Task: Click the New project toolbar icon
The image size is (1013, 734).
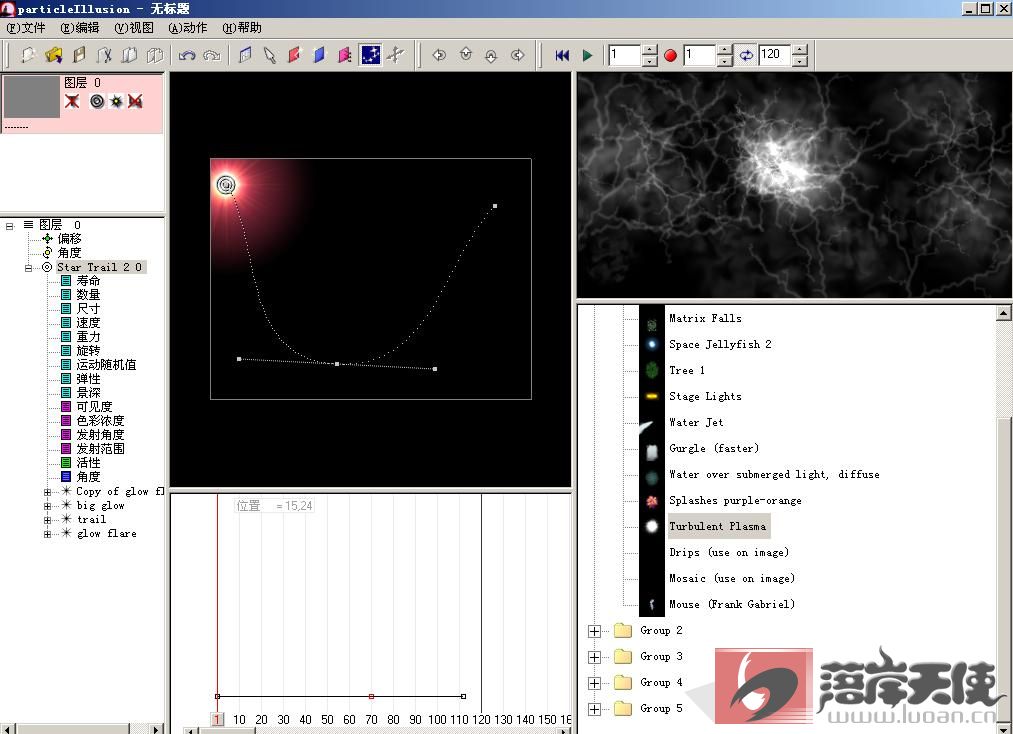Action: [27, 56]
